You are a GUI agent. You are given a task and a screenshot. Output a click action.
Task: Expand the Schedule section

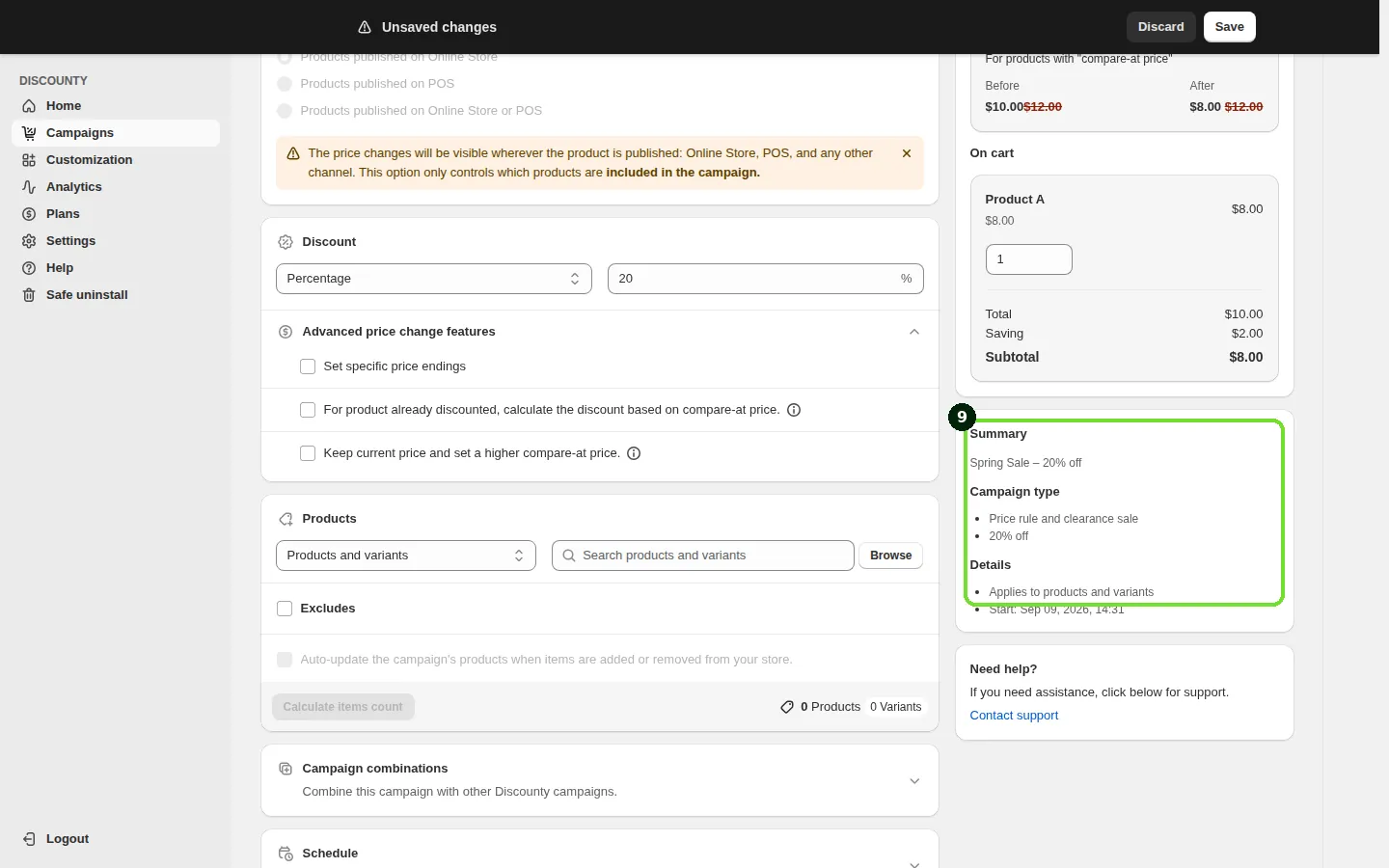tap(914, 863)
